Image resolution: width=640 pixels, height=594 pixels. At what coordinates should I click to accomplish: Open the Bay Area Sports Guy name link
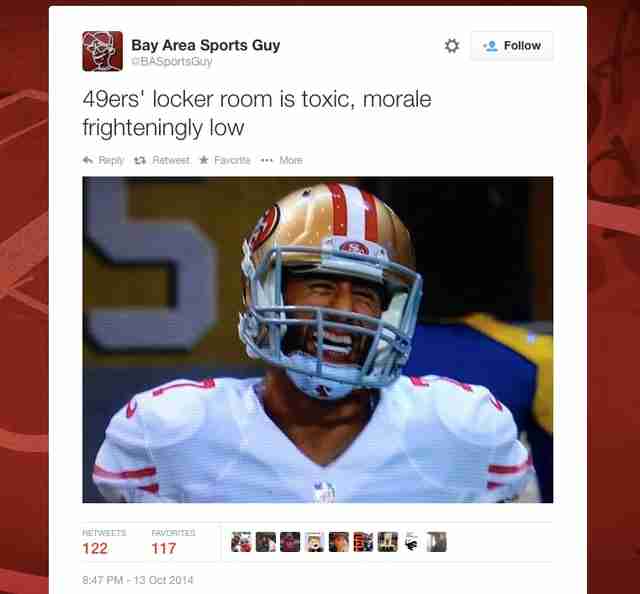tap(206, 45)
